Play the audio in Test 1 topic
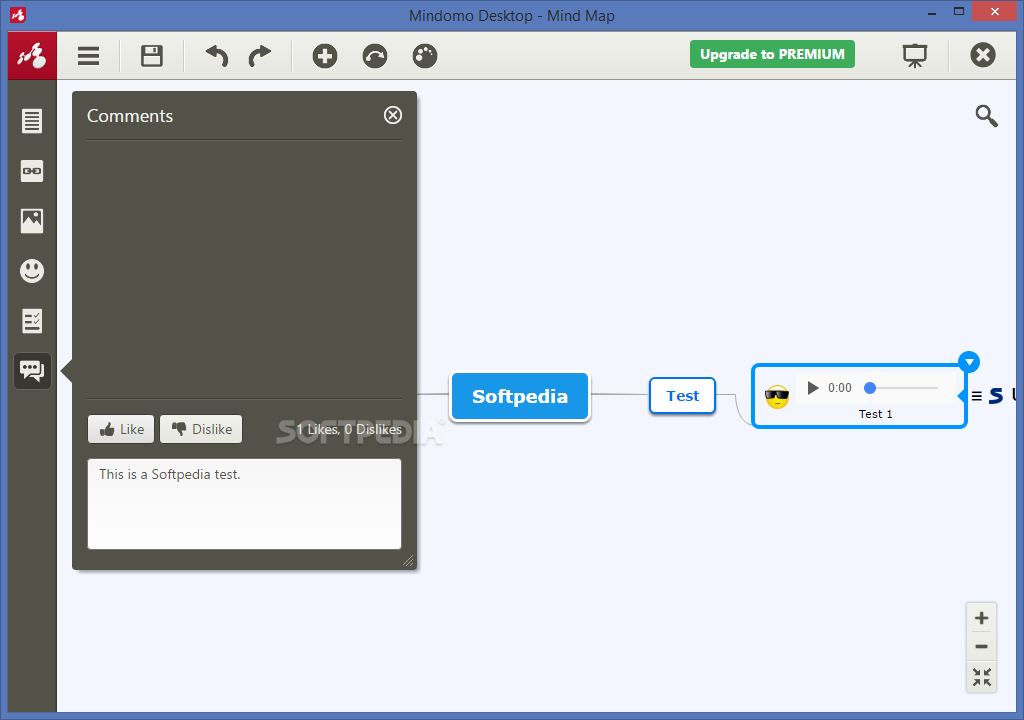 point(813,388)
